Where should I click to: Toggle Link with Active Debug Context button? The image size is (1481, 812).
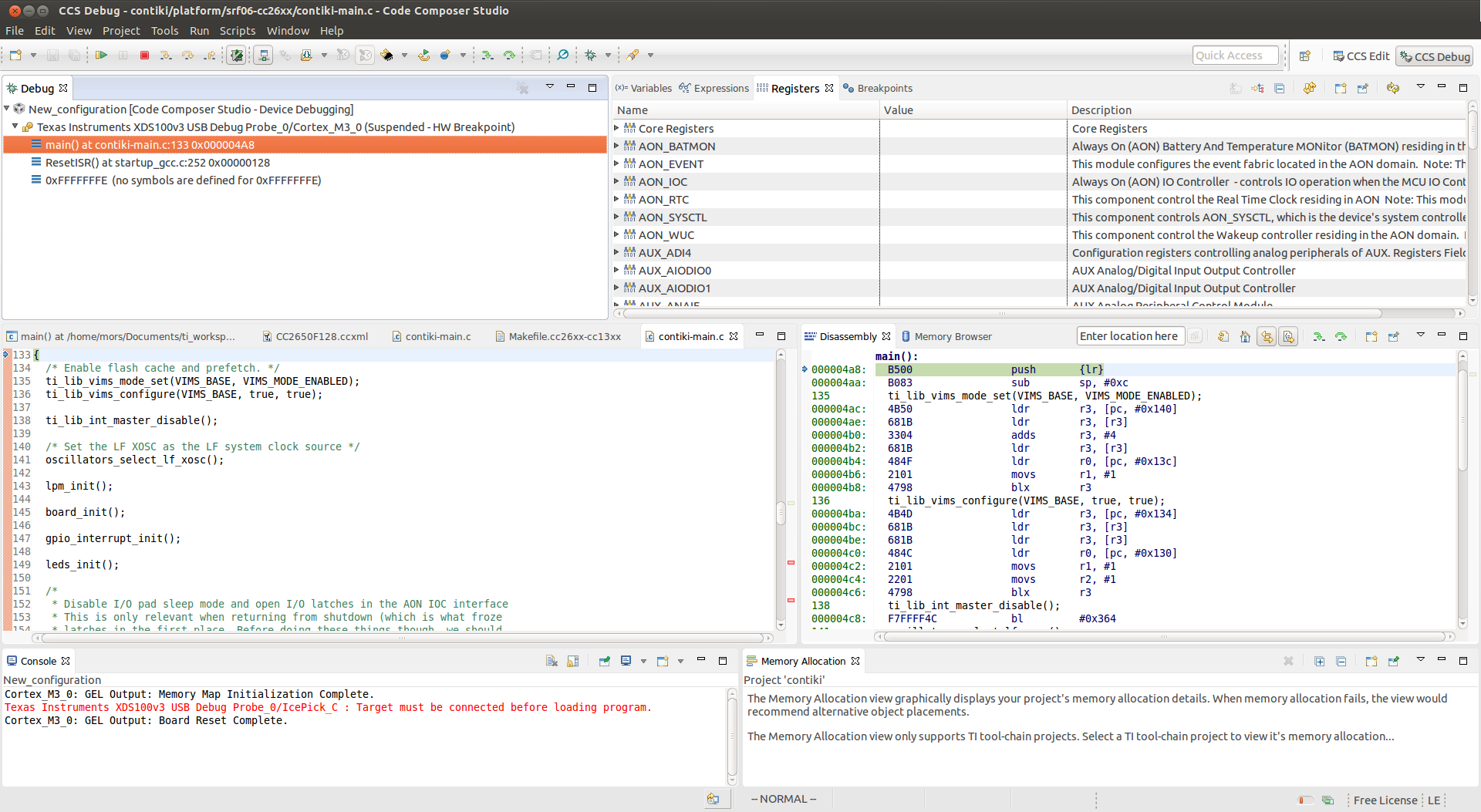pyautogui.click(x=1267, y=337)
